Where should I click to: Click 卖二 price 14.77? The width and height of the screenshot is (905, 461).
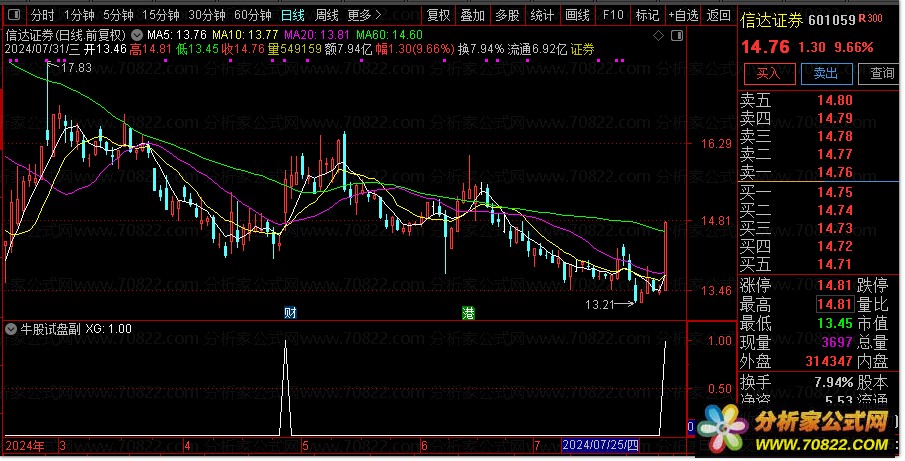tap(835, 154)
